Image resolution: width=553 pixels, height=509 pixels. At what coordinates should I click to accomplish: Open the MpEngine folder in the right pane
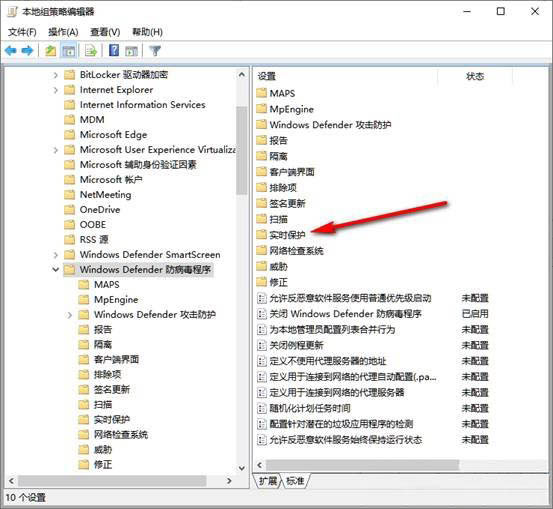point(291,109)
